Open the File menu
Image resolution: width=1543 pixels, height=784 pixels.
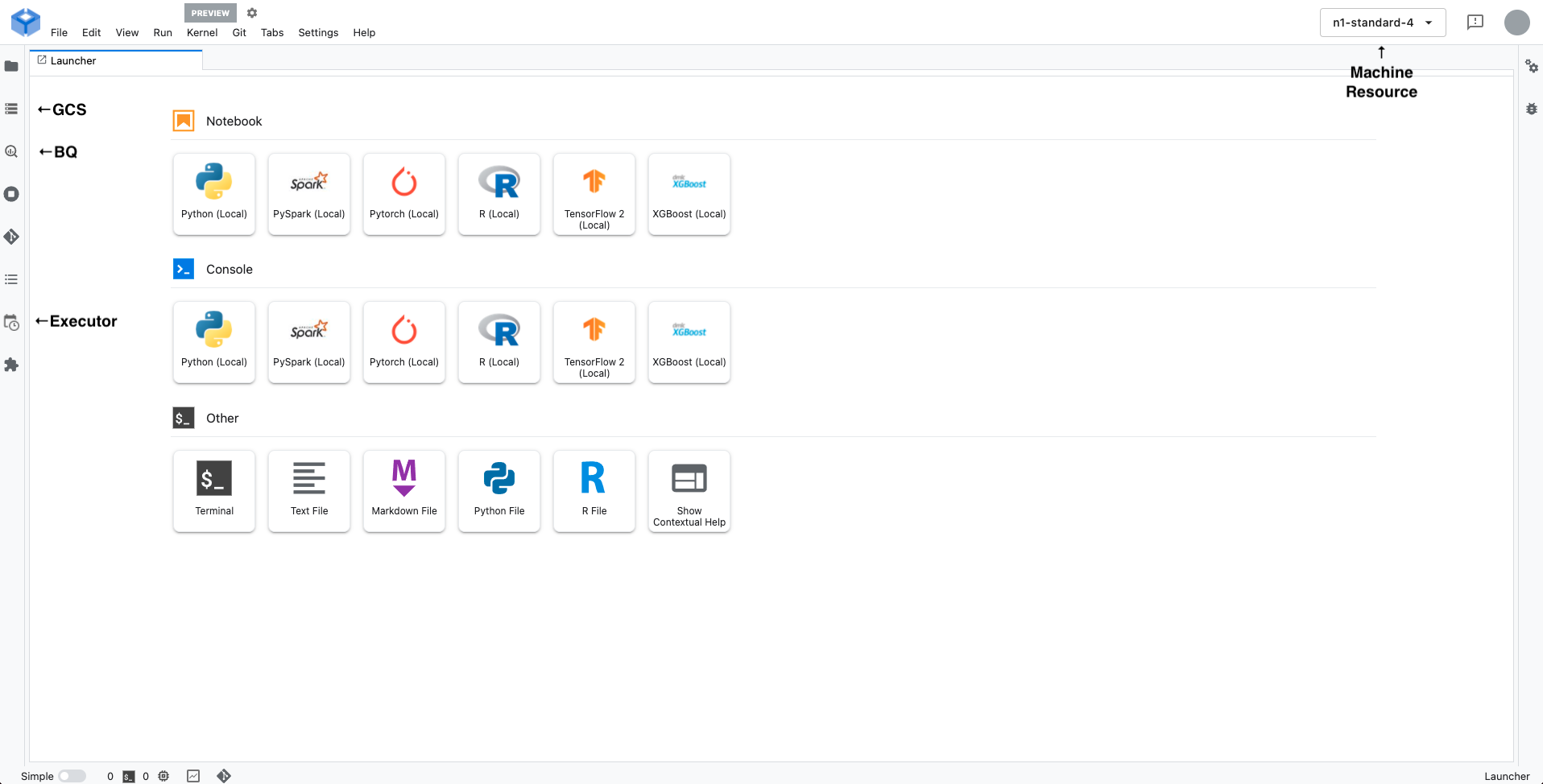pos(60,33)
